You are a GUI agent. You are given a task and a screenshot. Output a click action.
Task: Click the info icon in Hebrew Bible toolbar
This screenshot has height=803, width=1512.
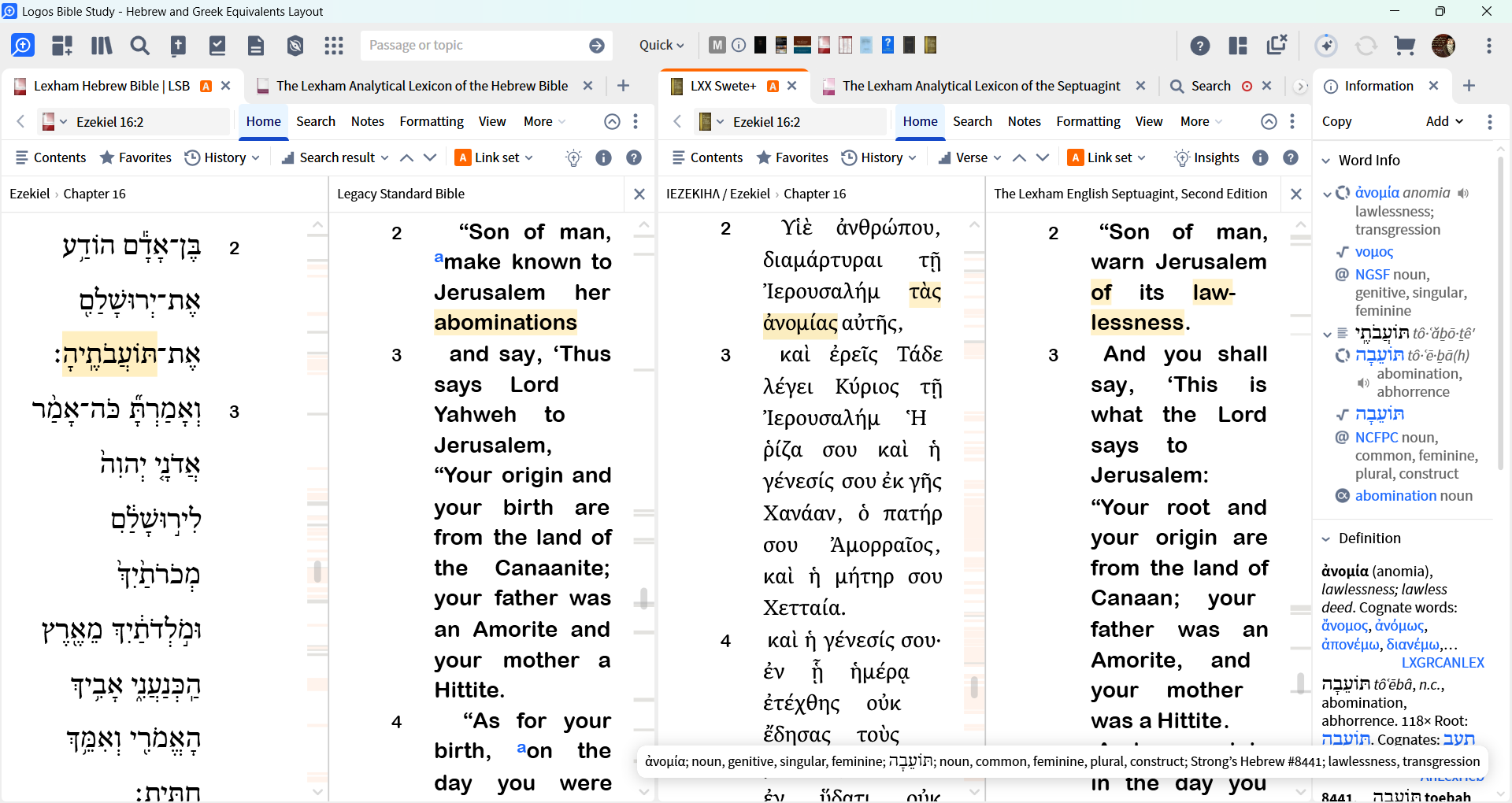[603, 157]
